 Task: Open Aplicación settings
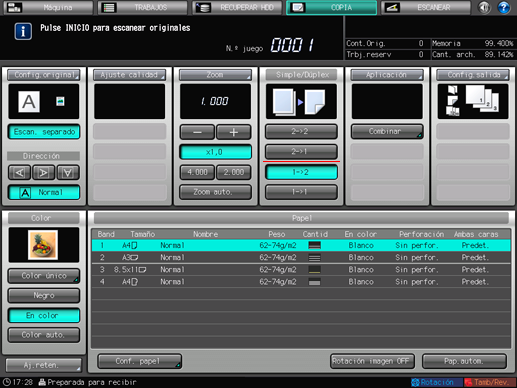click(x=387, y=75)
